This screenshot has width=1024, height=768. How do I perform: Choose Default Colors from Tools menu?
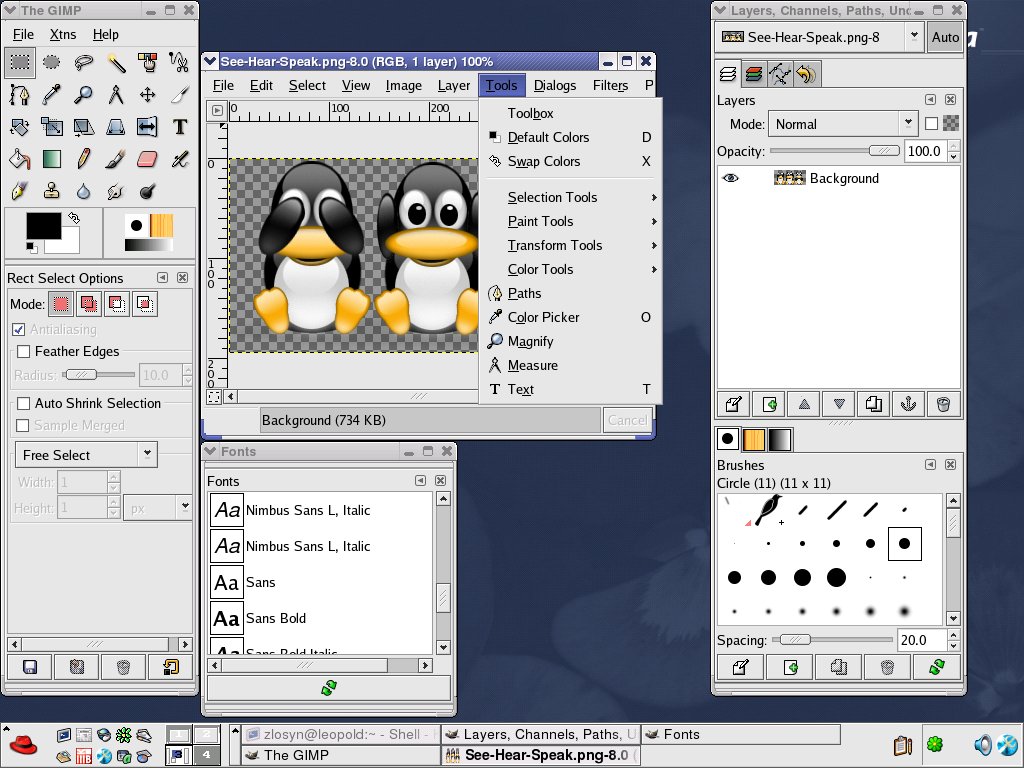click(x=572, y=137)
